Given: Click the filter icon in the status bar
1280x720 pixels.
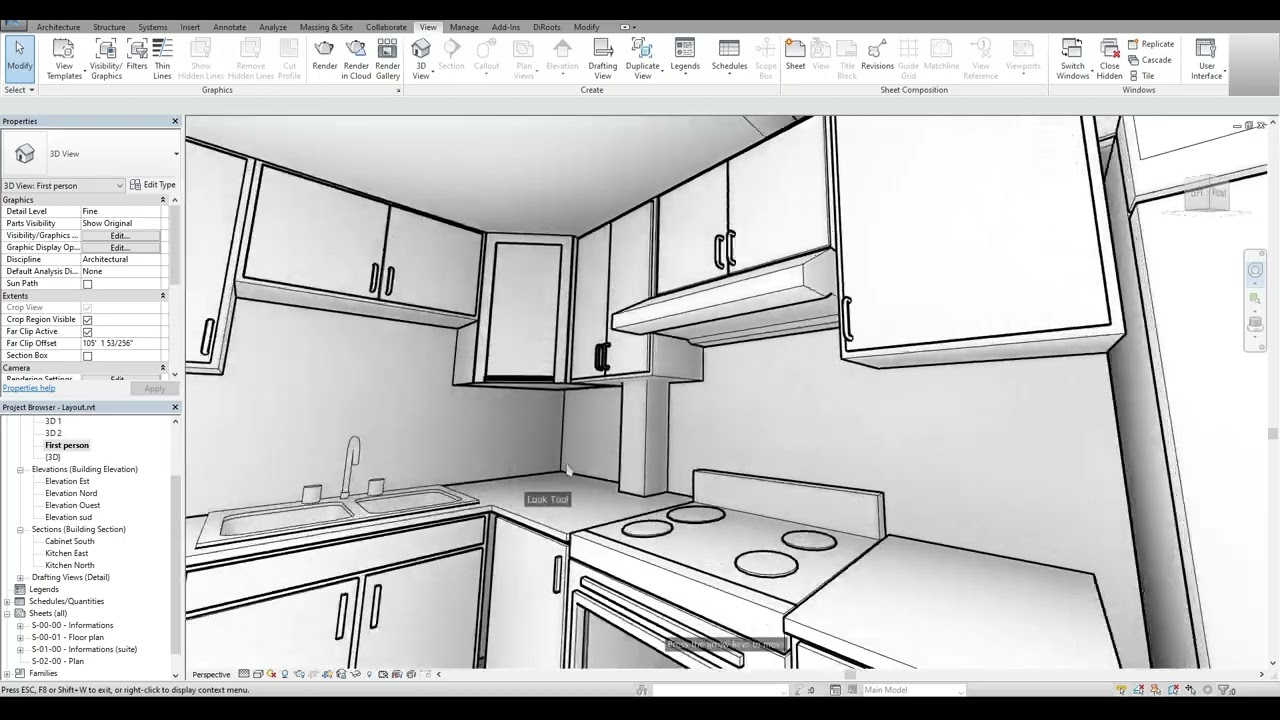Looking at the screenshot, I should click(1223, 690).
